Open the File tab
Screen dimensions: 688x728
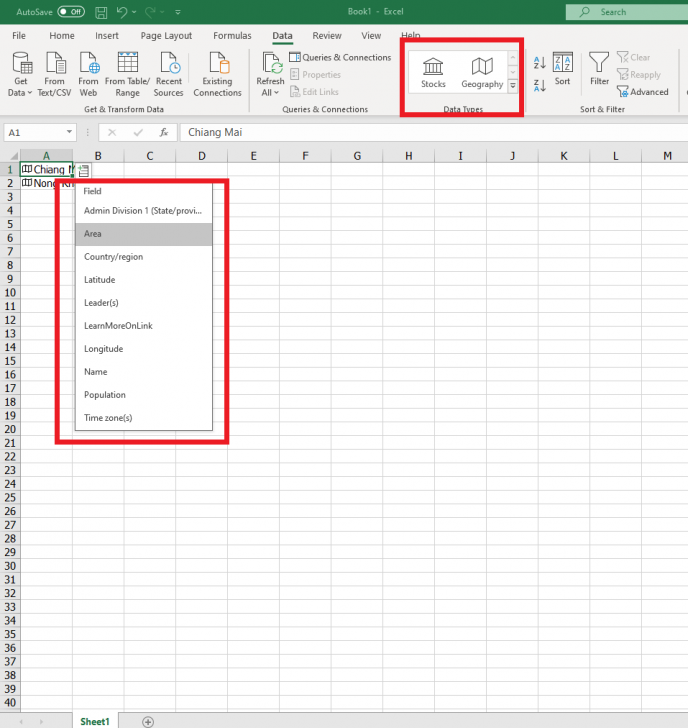(x=19, y=36)
